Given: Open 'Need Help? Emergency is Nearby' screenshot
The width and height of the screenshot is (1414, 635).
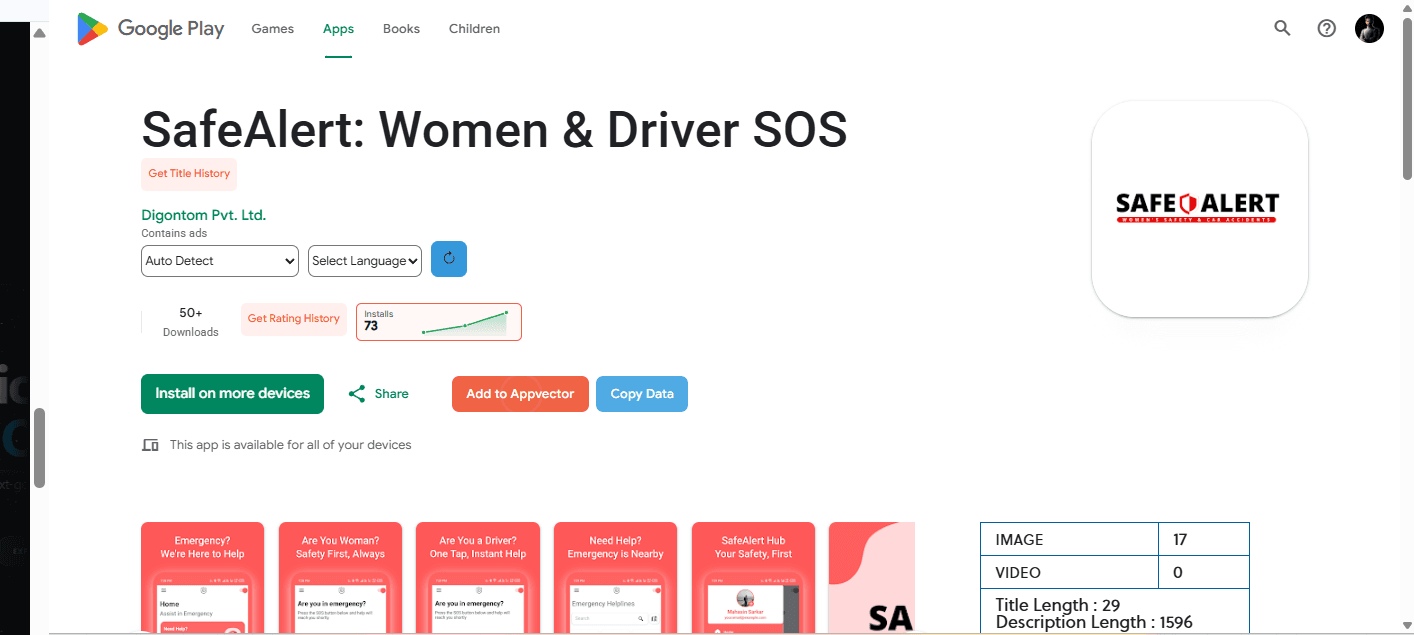Looking at the screenshot, I should point(615,578).
